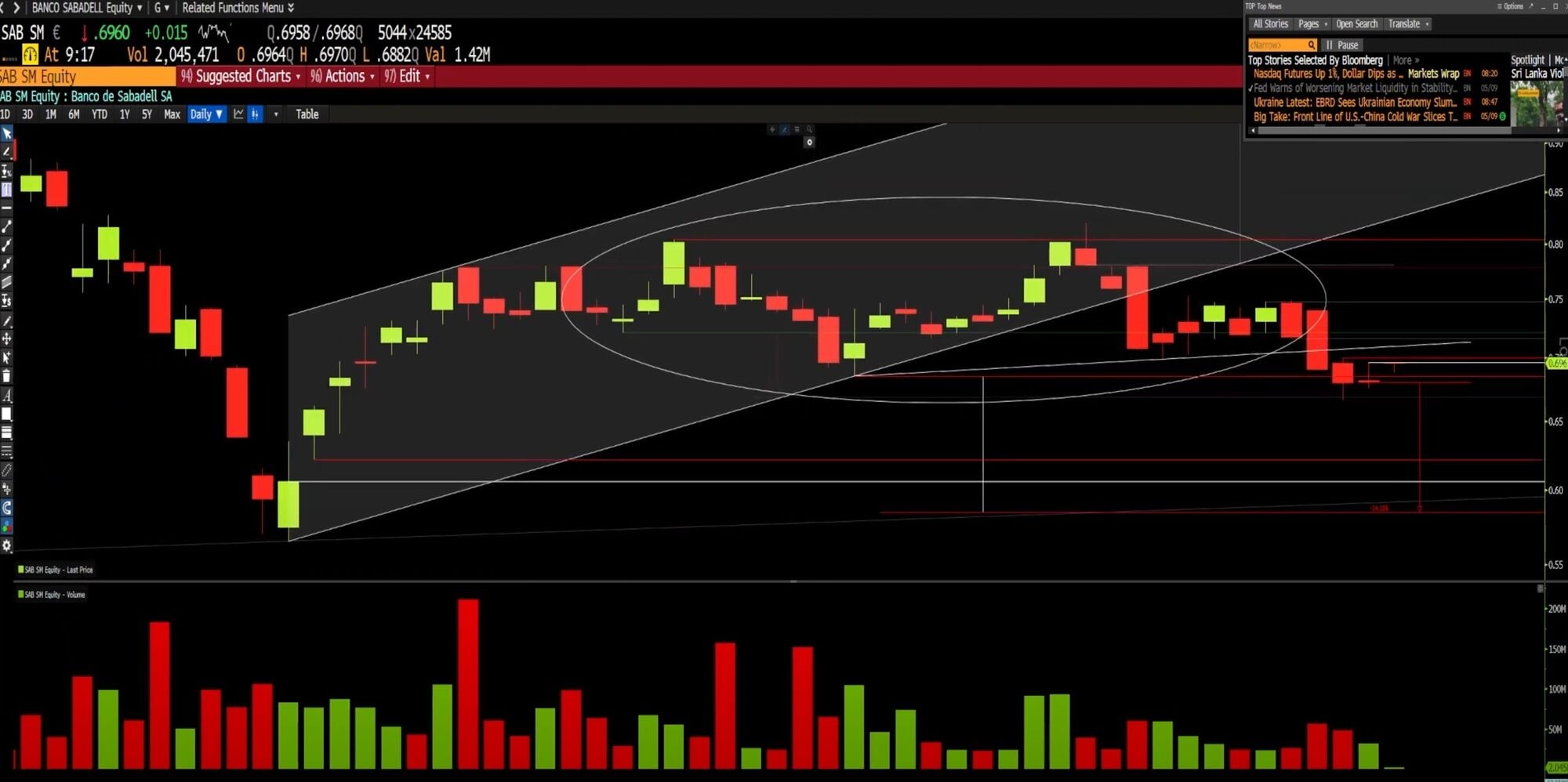Pick the trash delete annotation tool

7,376
